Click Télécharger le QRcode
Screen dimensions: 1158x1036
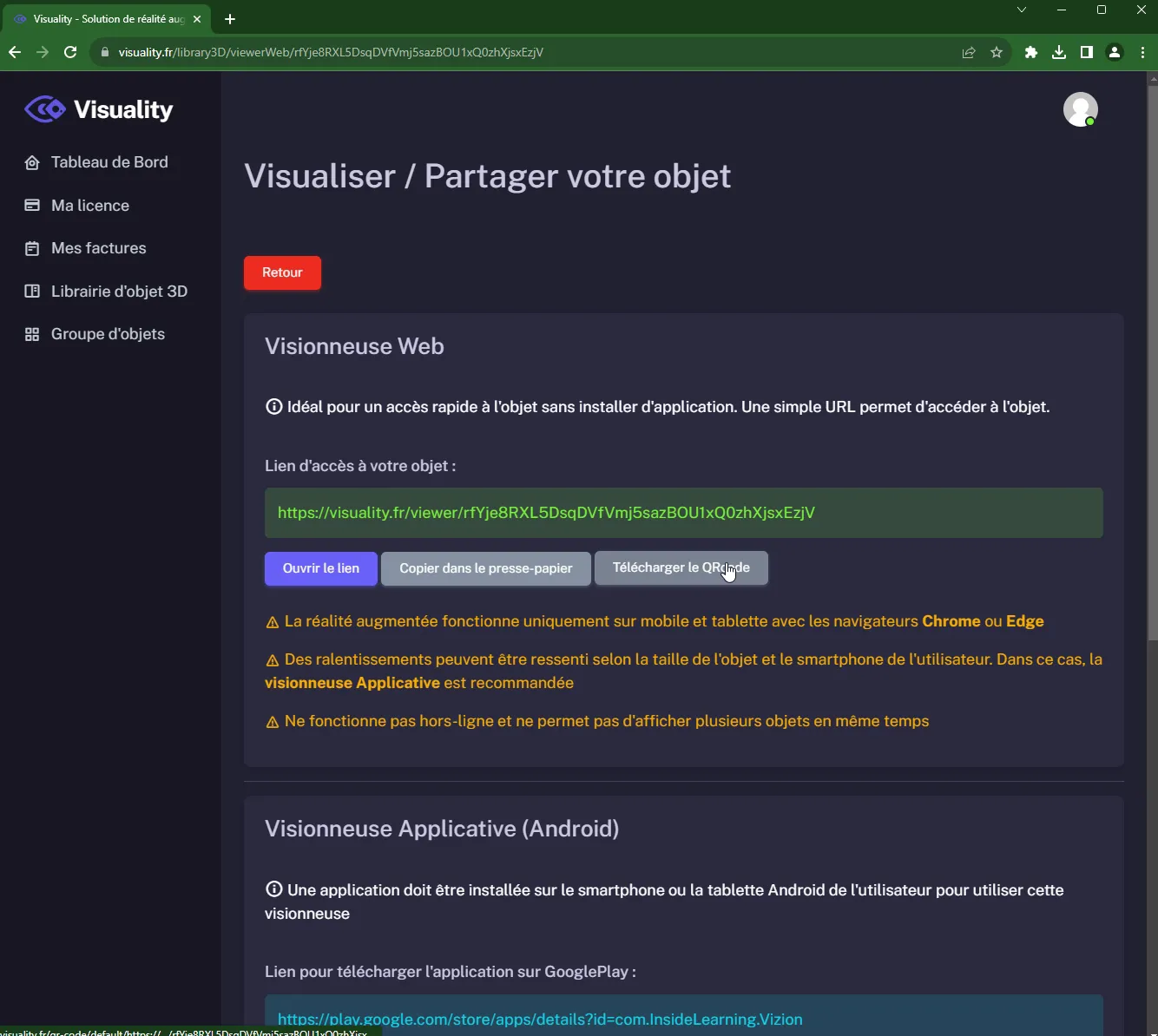click(681, 567)
